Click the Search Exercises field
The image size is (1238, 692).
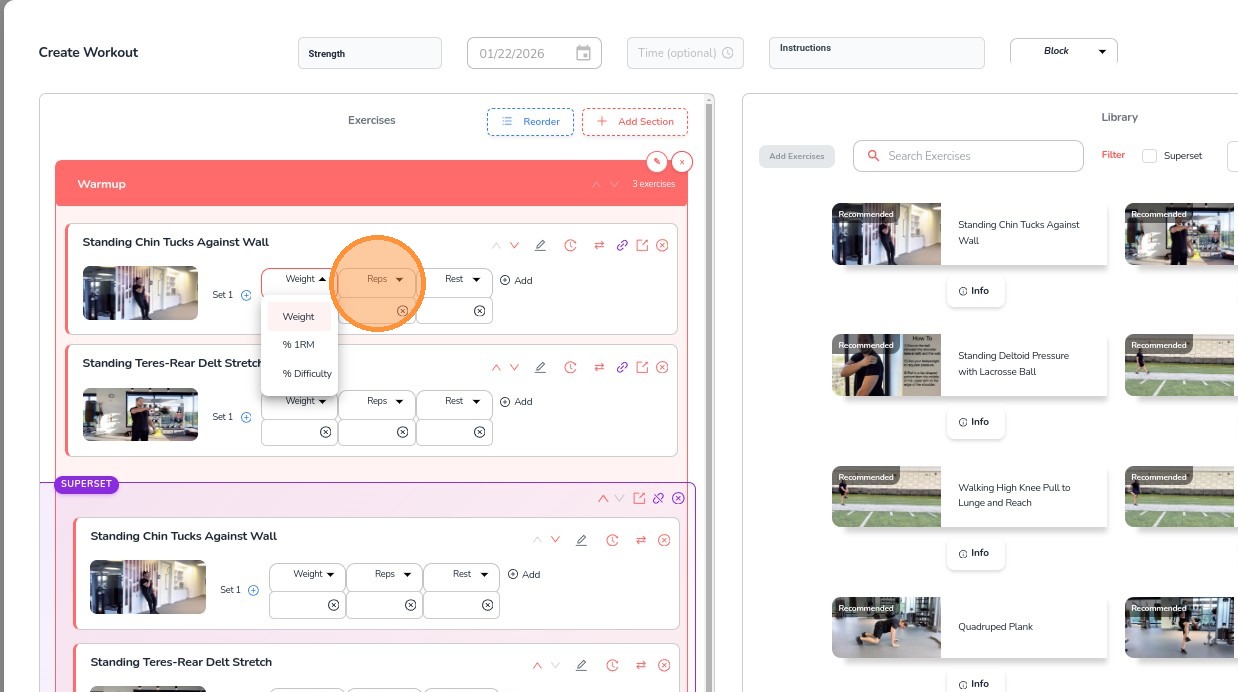[968, 156]
